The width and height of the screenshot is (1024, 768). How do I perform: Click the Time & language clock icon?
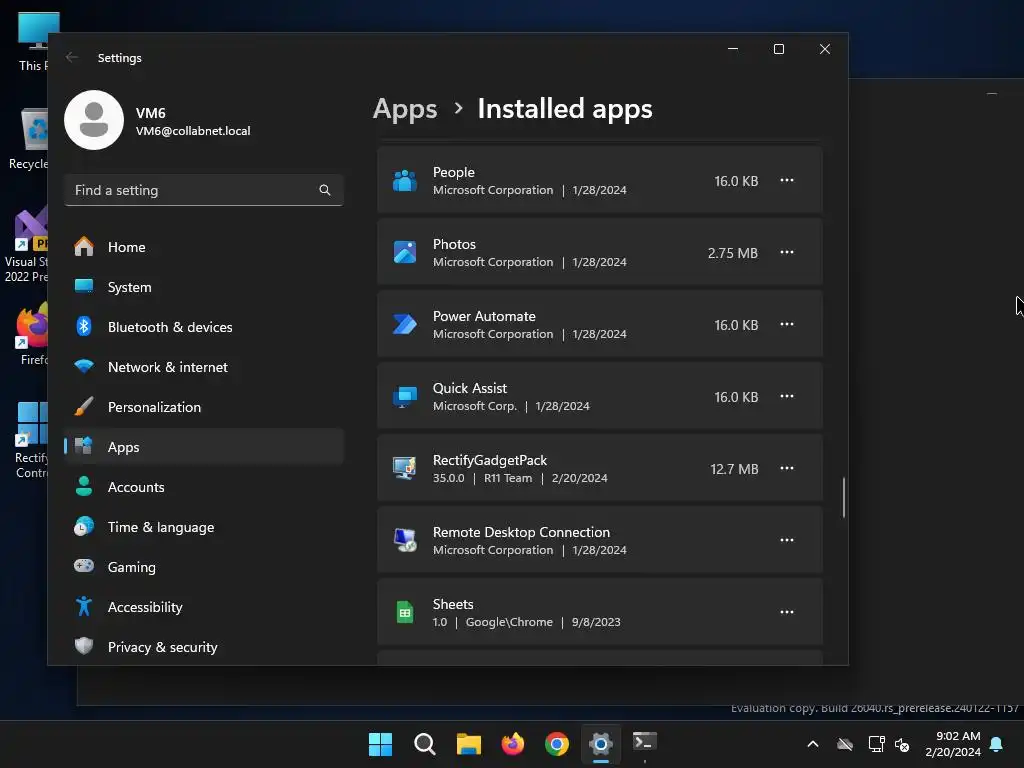coord(84,526)
